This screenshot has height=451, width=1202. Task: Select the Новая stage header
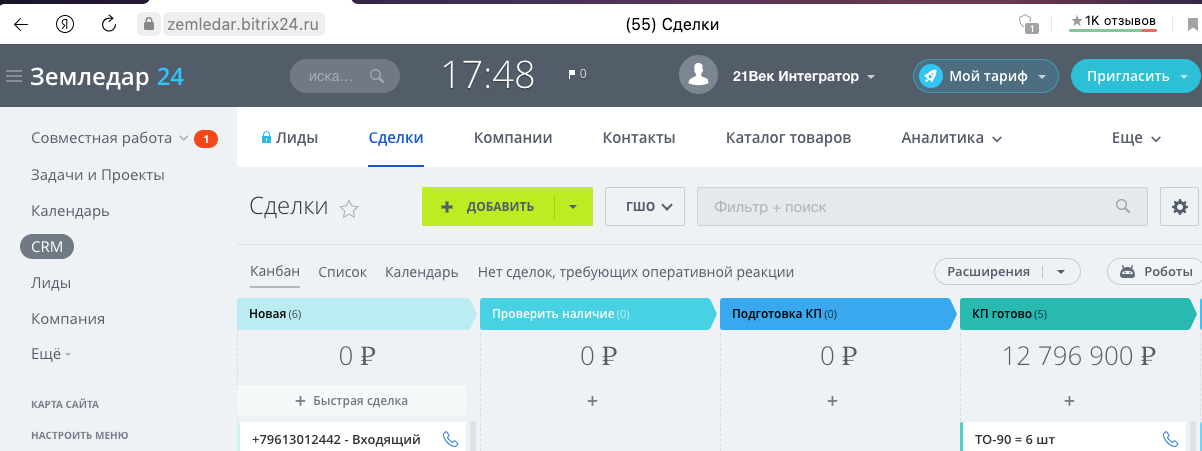point(357,314)
